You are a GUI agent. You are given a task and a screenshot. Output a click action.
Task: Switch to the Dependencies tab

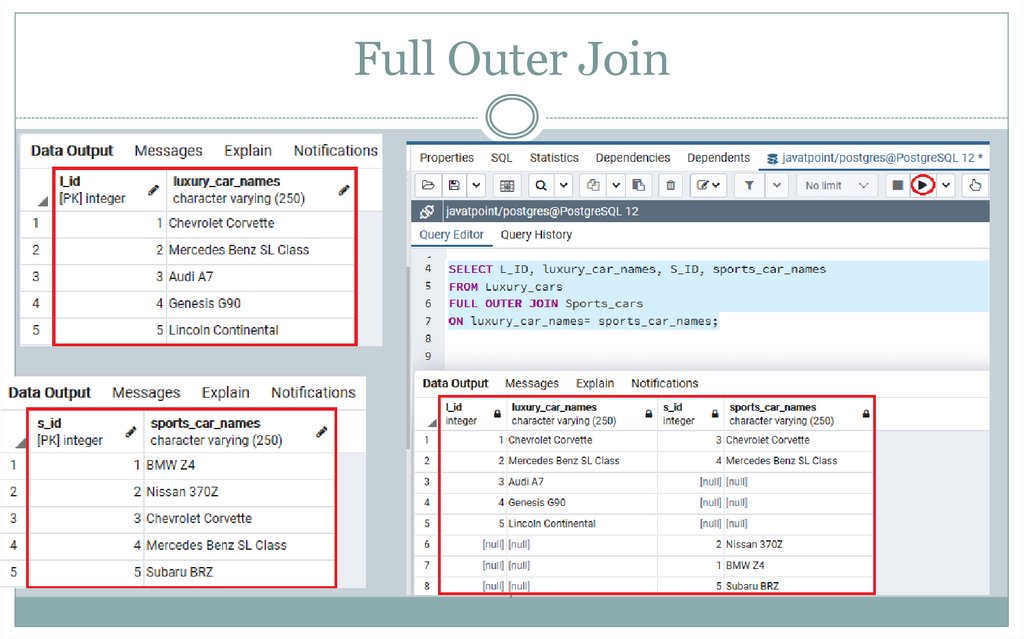[x=633, y=158]
